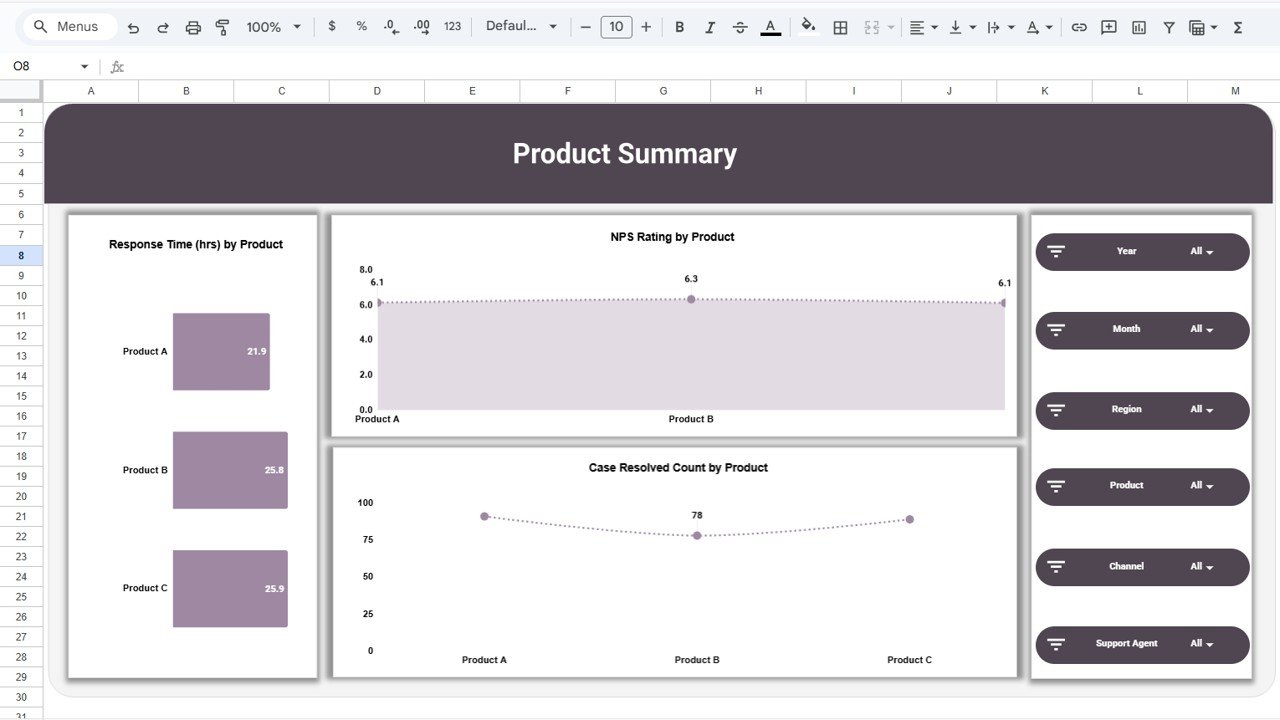Open the Fill color tool
This screenshot has width=1280, height=720.
[808, 27]
